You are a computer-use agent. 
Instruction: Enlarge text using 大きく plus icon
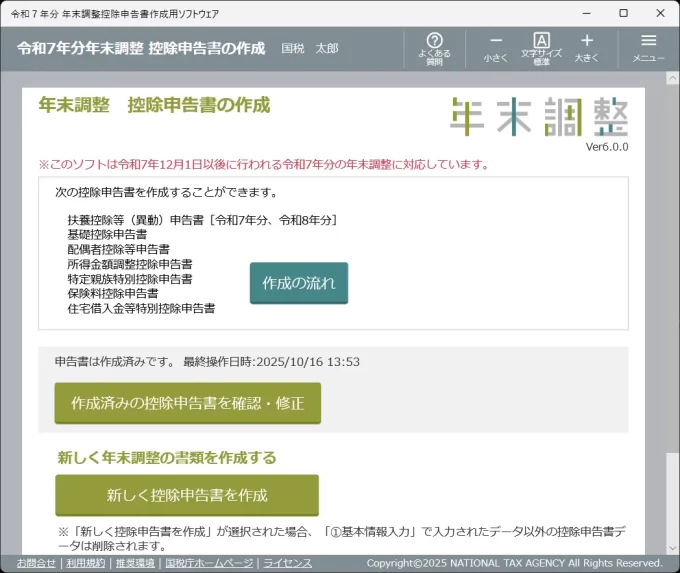coord(587,47)
